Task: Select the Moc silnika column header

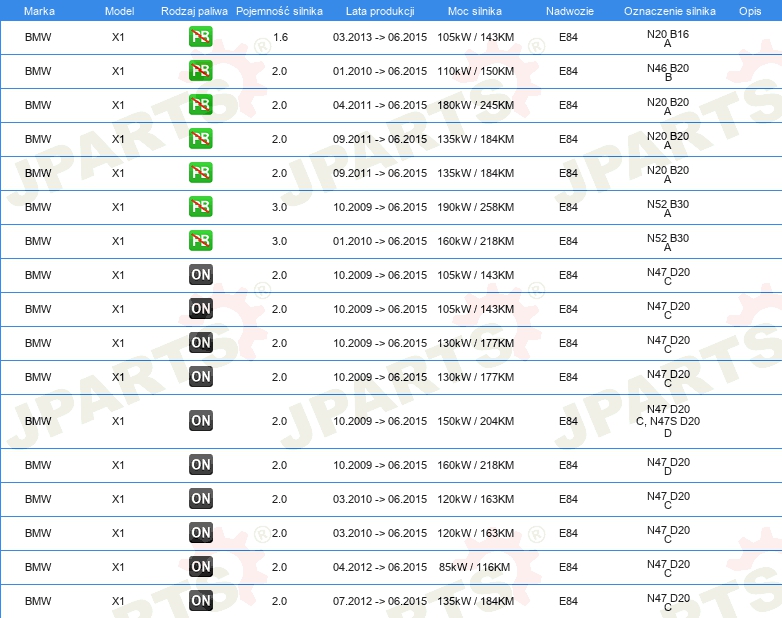Action: [x=475, y=11]
